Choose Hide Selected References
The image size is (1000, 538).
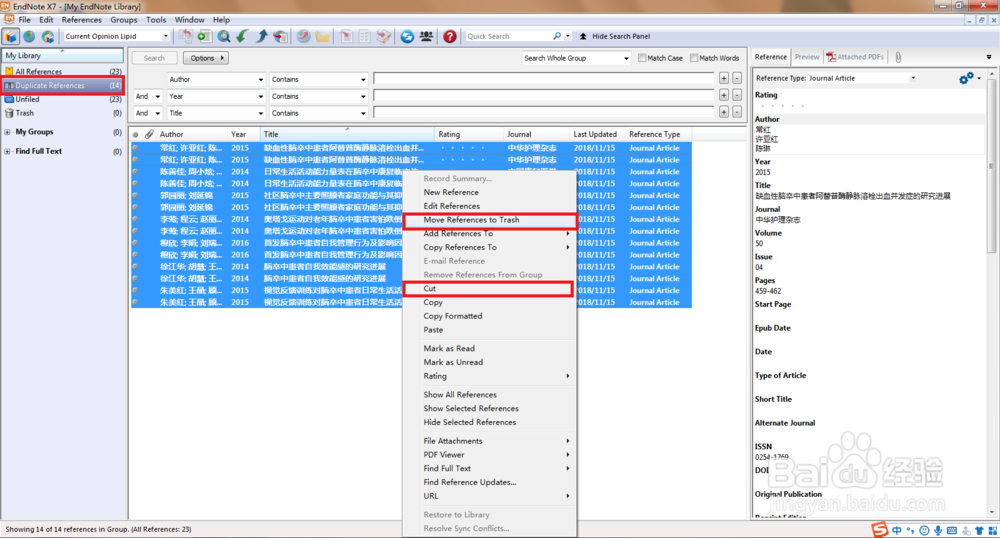pos(469,423)
